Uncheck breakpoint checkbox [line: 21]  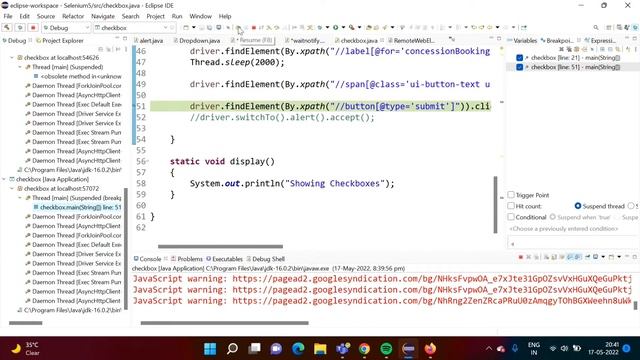pyautogui.click(x=519, y=58)
